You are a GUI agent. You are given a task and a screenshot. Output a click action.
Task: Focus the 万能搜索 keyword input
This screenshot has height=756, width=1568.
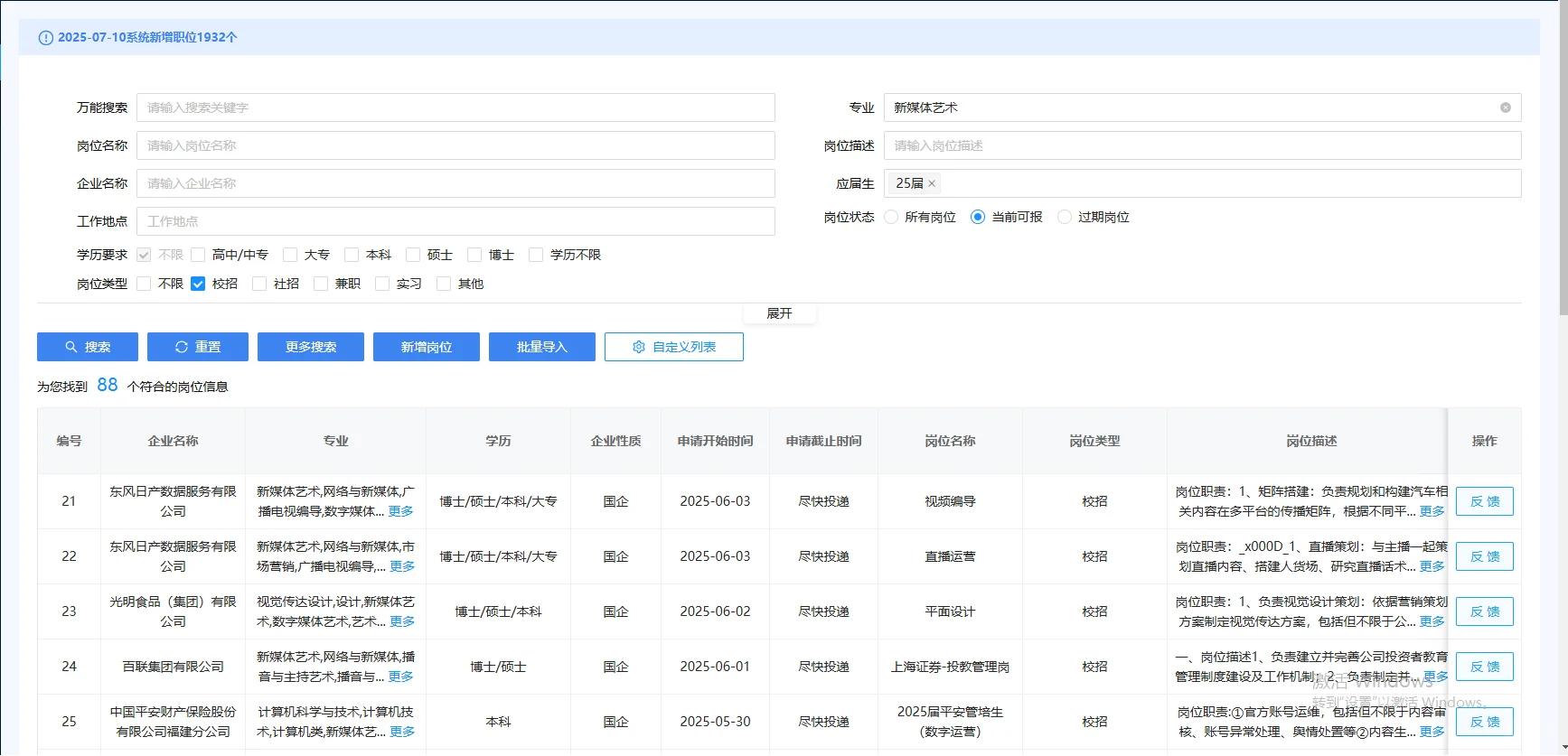[x=455, y=107]
